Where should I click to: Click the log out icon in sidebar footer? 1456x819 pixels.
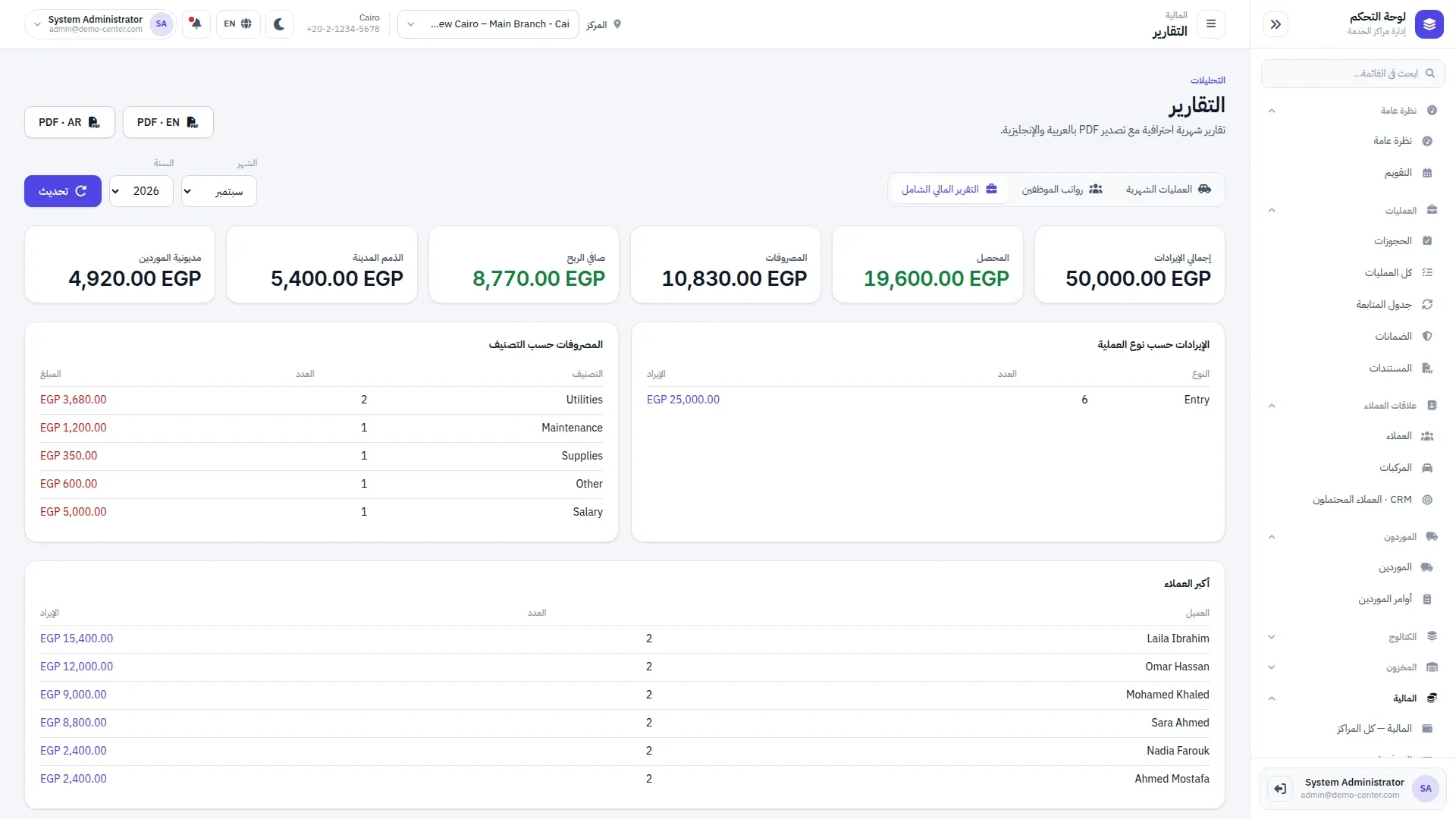pyautogui.click(x=1280, y=789)
